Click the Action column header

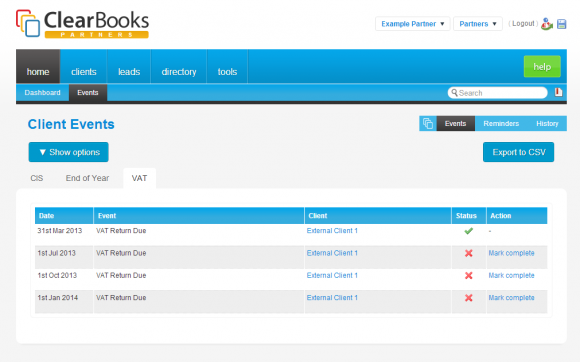(x=517, y=216)
